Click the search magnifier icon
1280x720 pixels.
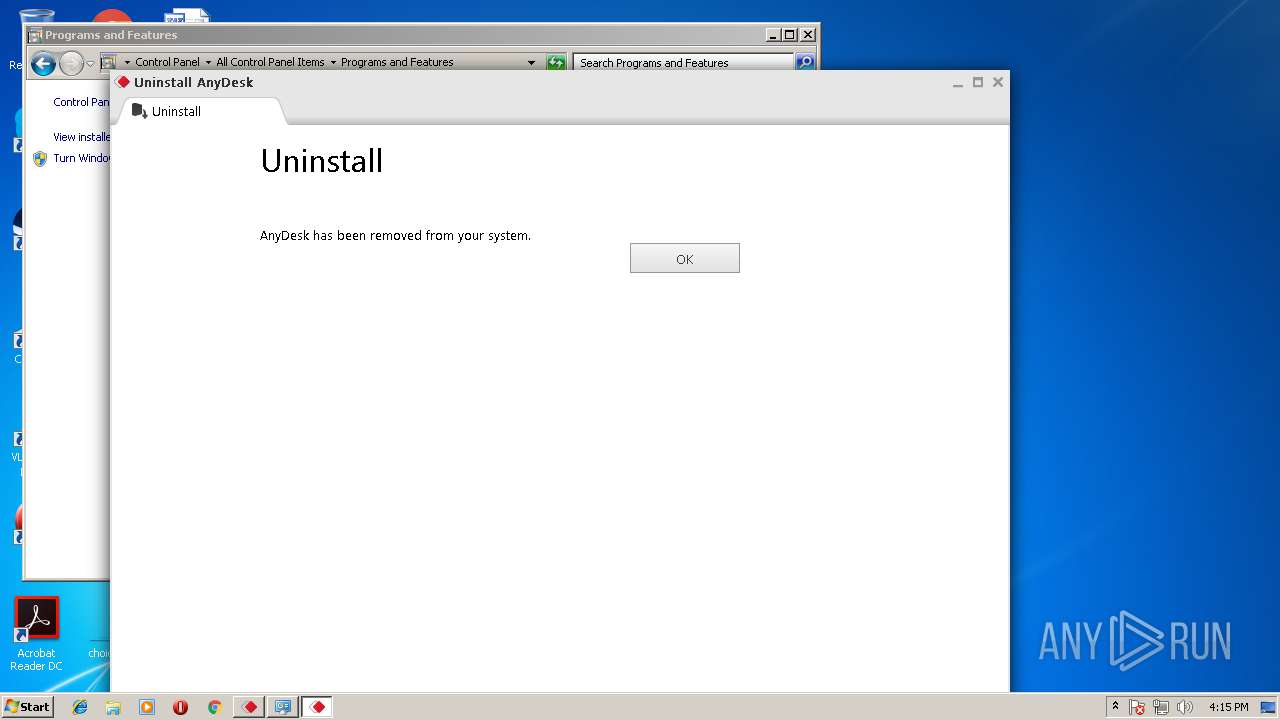tap(805, 62)
